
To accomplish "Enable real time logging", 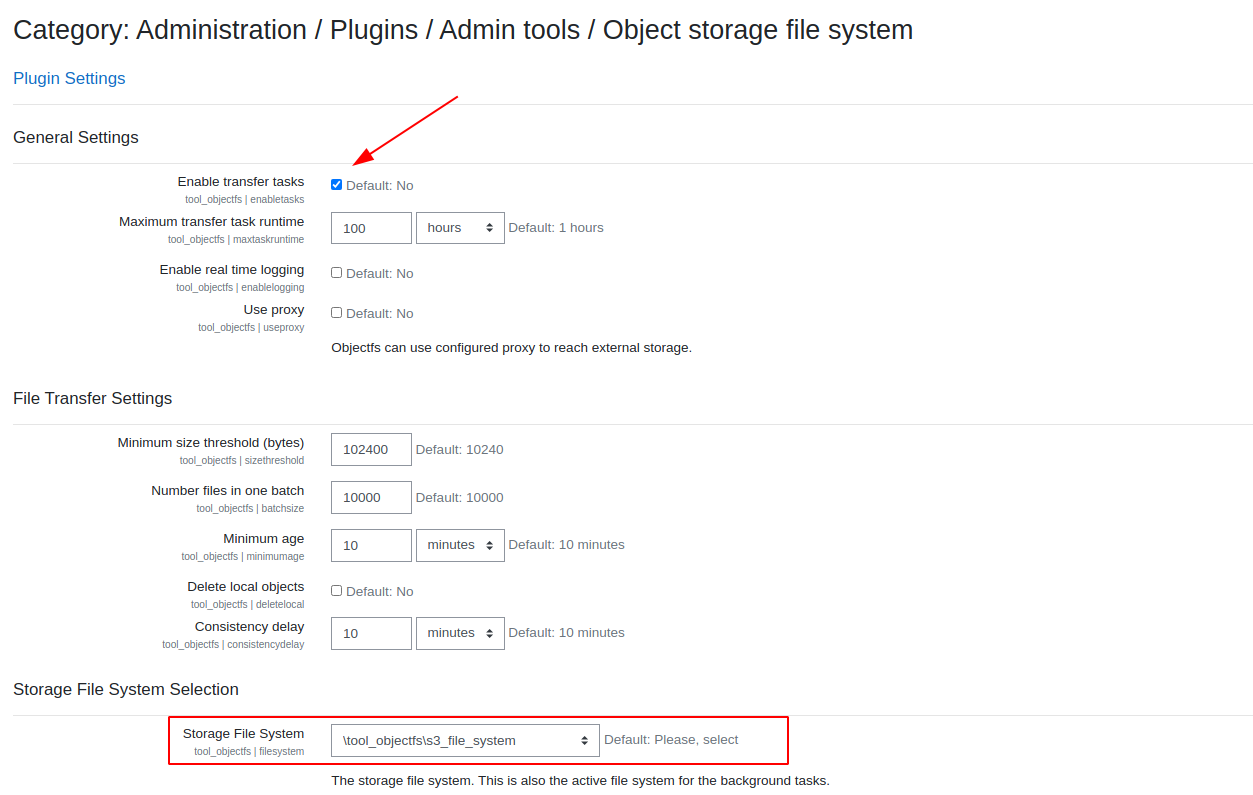I will click(x=336, y=272).
